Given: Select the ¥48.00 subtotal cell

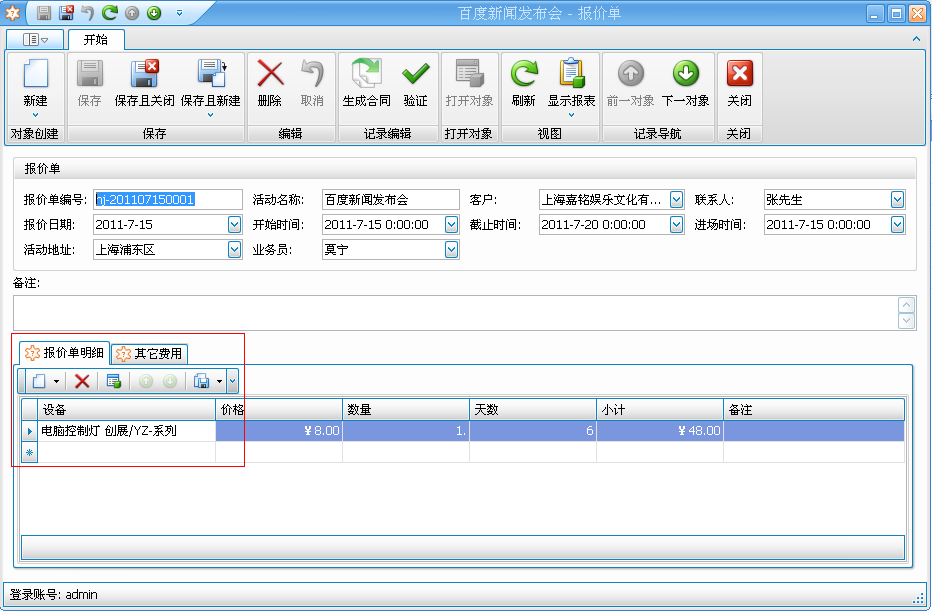Looking at the screenshot, I should click(x=660, y=431).
